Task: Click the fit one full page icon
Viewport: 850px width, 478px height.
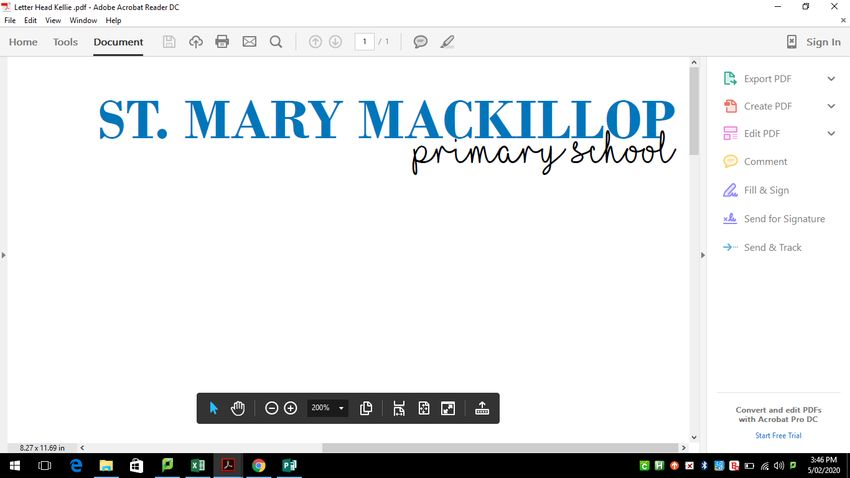Action: point(424,408)
